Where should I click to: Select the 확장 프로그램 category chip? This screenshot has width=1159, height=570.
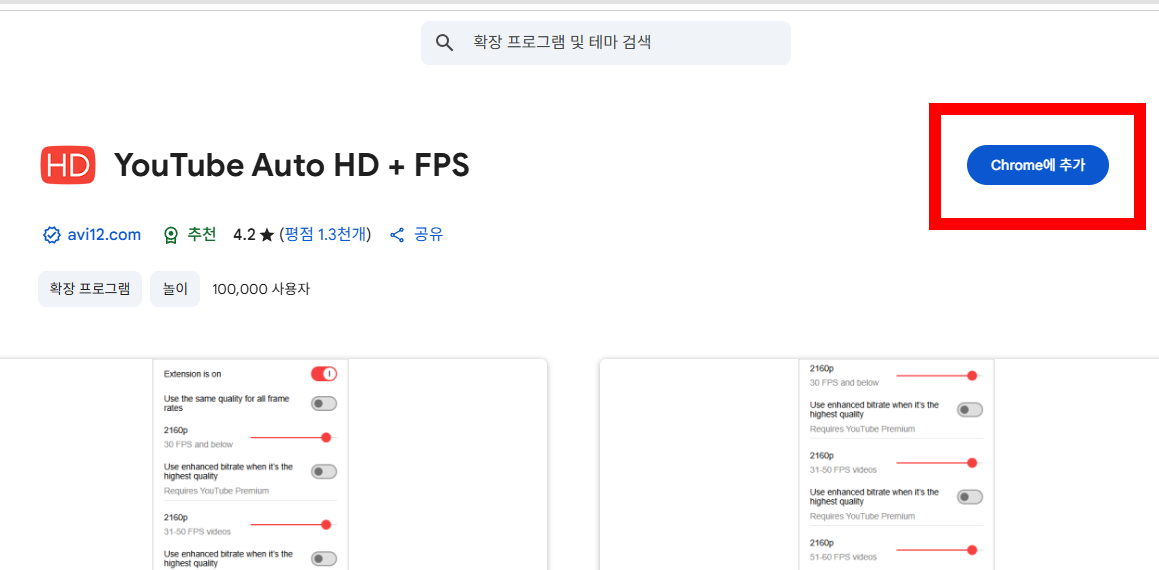(89, 288)
